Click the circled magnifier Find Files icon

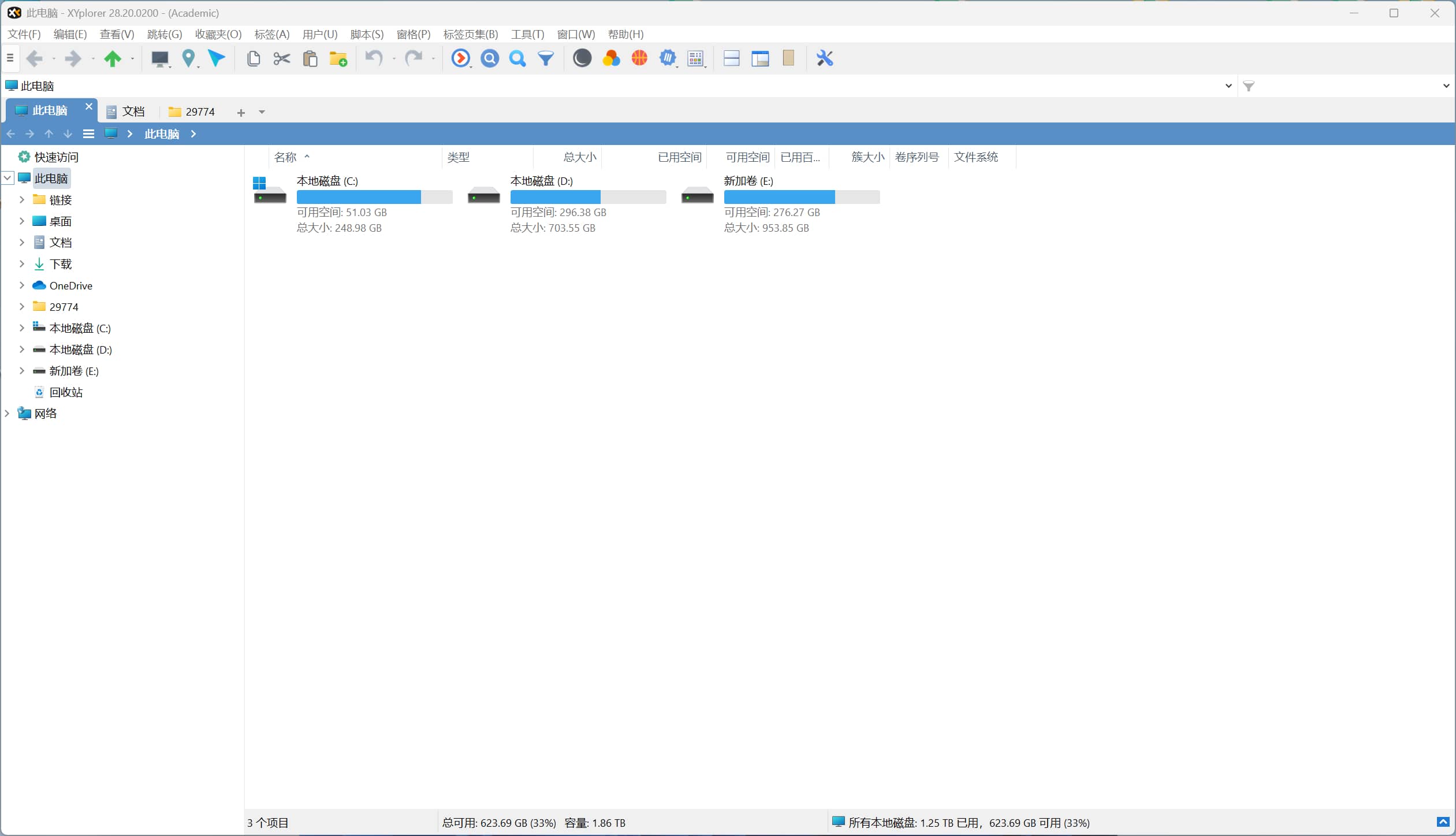[490, 58]
